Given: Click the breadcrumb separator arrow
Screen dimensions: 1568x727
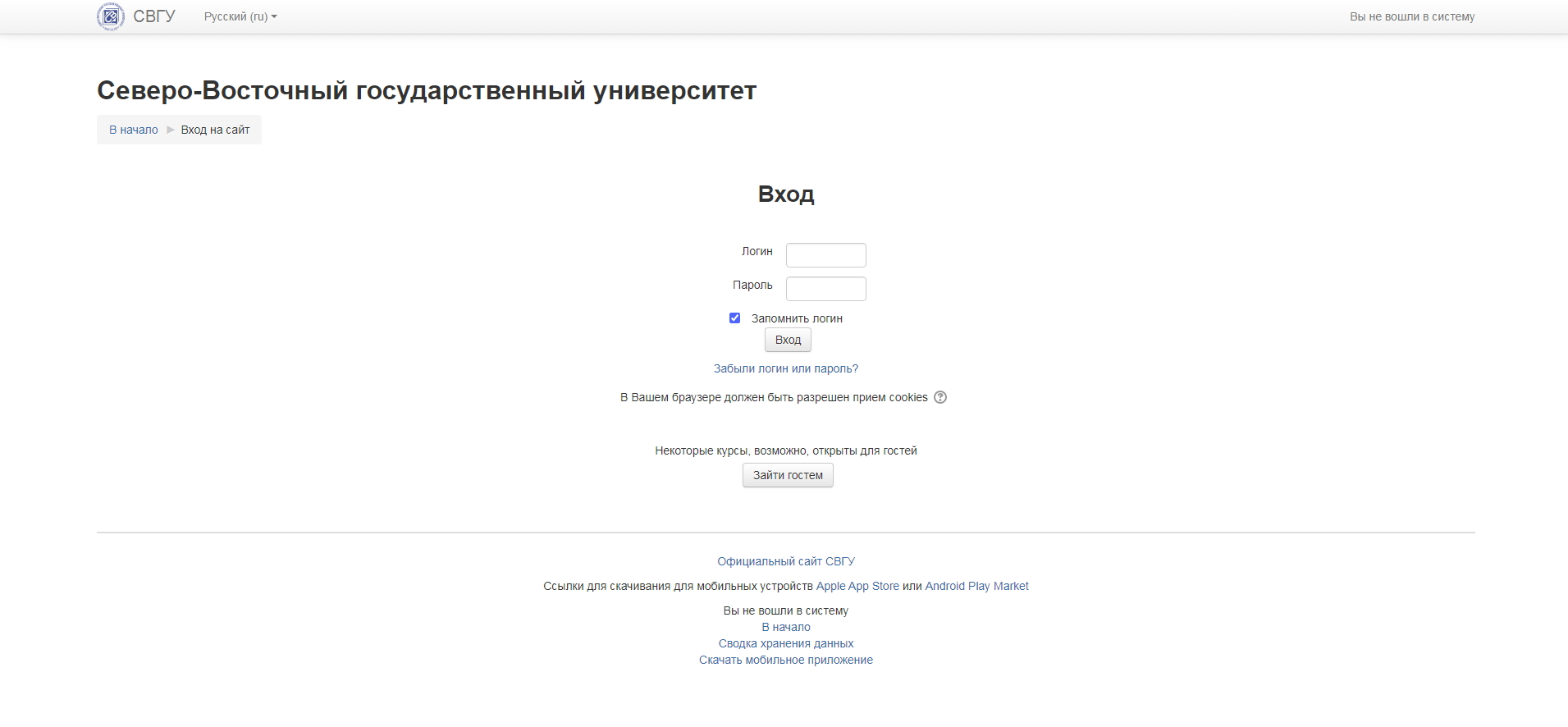Looking at the screenshot, I should [171, 130].
